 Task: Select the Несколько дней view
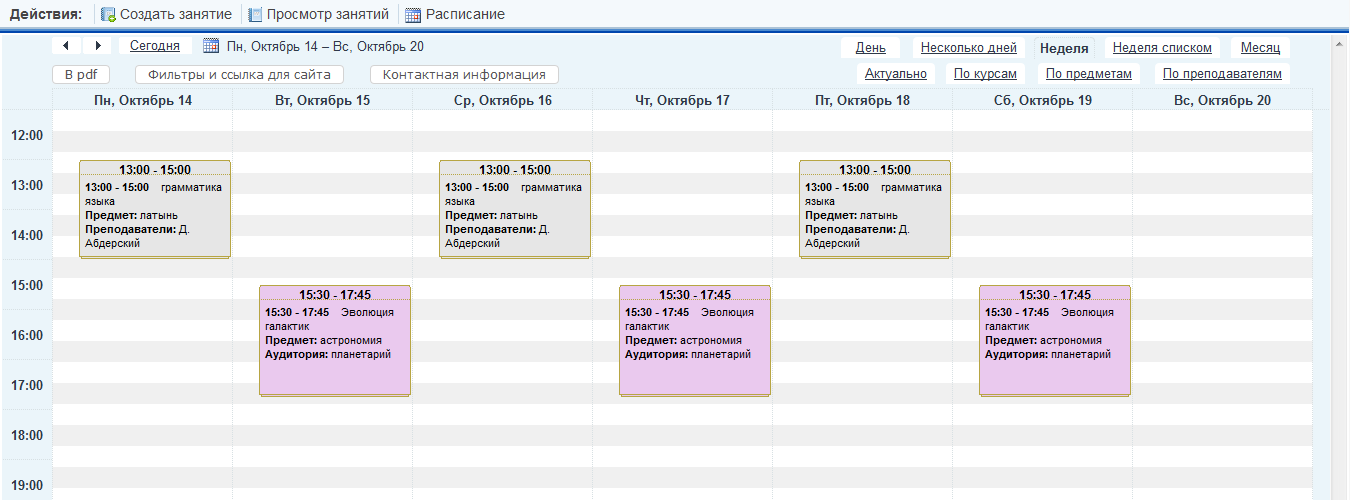coord(968,48)
